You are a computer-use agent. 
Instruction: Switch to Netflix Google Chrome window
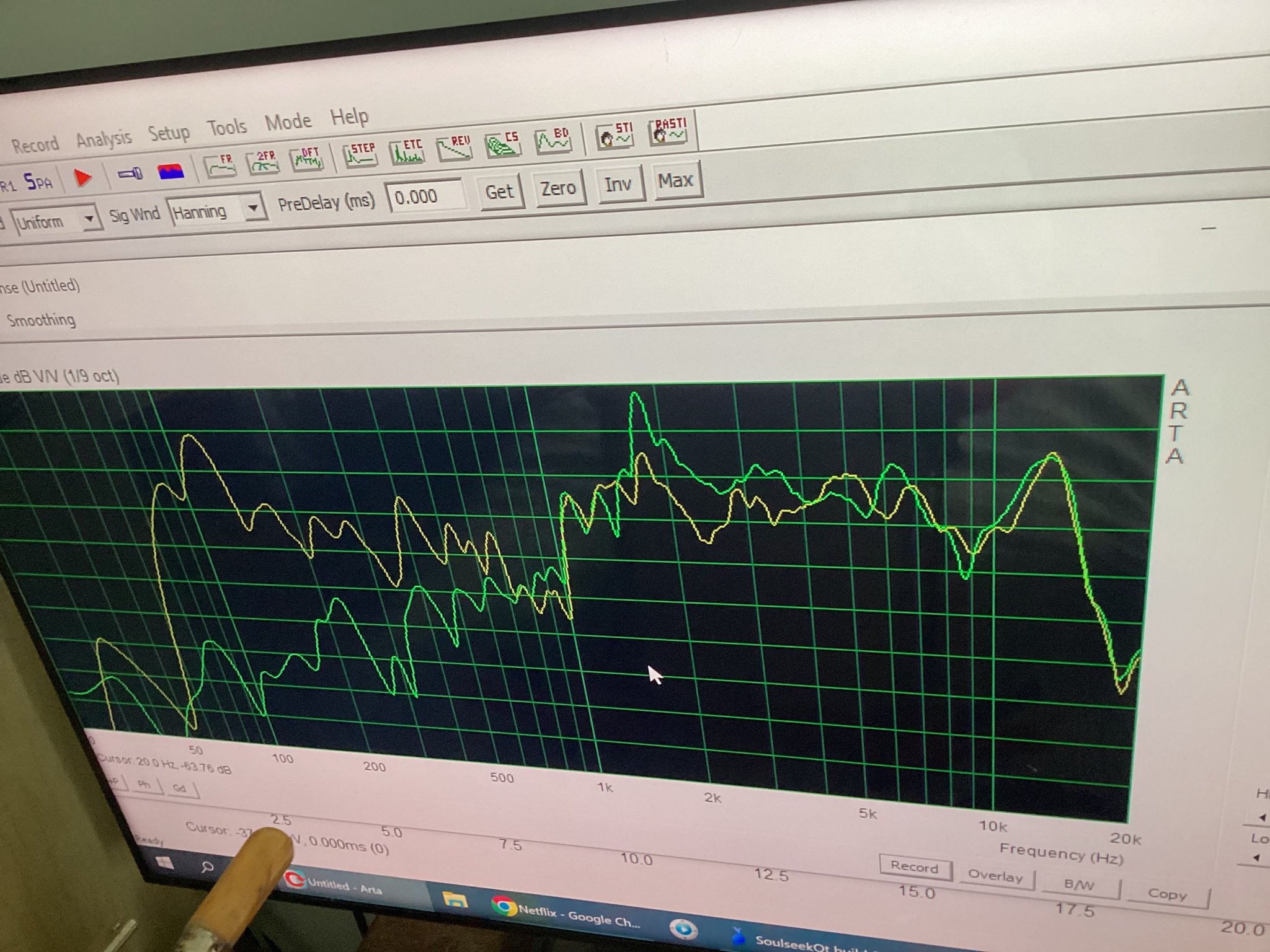tap(567, 913)
